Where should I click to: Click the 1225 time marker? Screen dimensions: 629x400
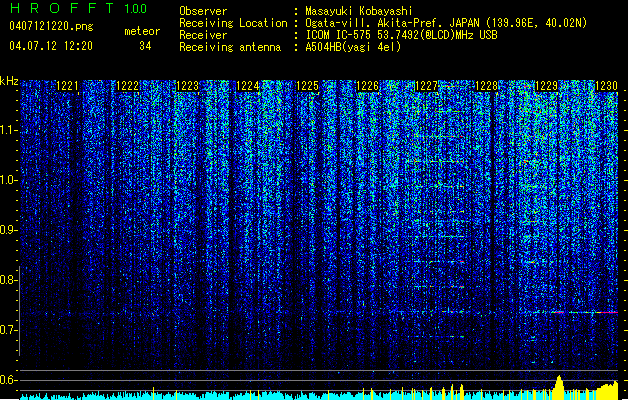[307, 86]
